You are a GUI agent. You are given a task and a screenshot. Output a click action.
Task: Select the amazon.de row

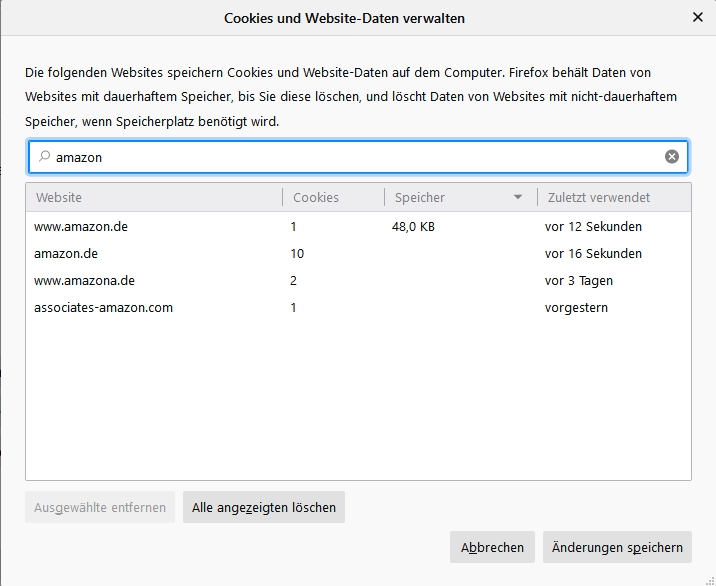[x=358, y=253]
